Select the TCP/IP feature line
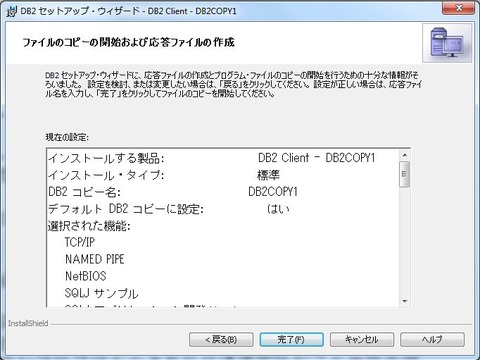The image size is (480, 360). 80,242
